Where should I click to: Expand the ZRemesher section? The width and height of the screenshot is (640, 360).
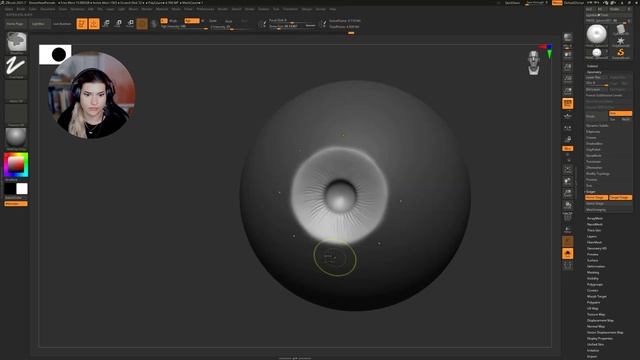(x=594, y=168)
